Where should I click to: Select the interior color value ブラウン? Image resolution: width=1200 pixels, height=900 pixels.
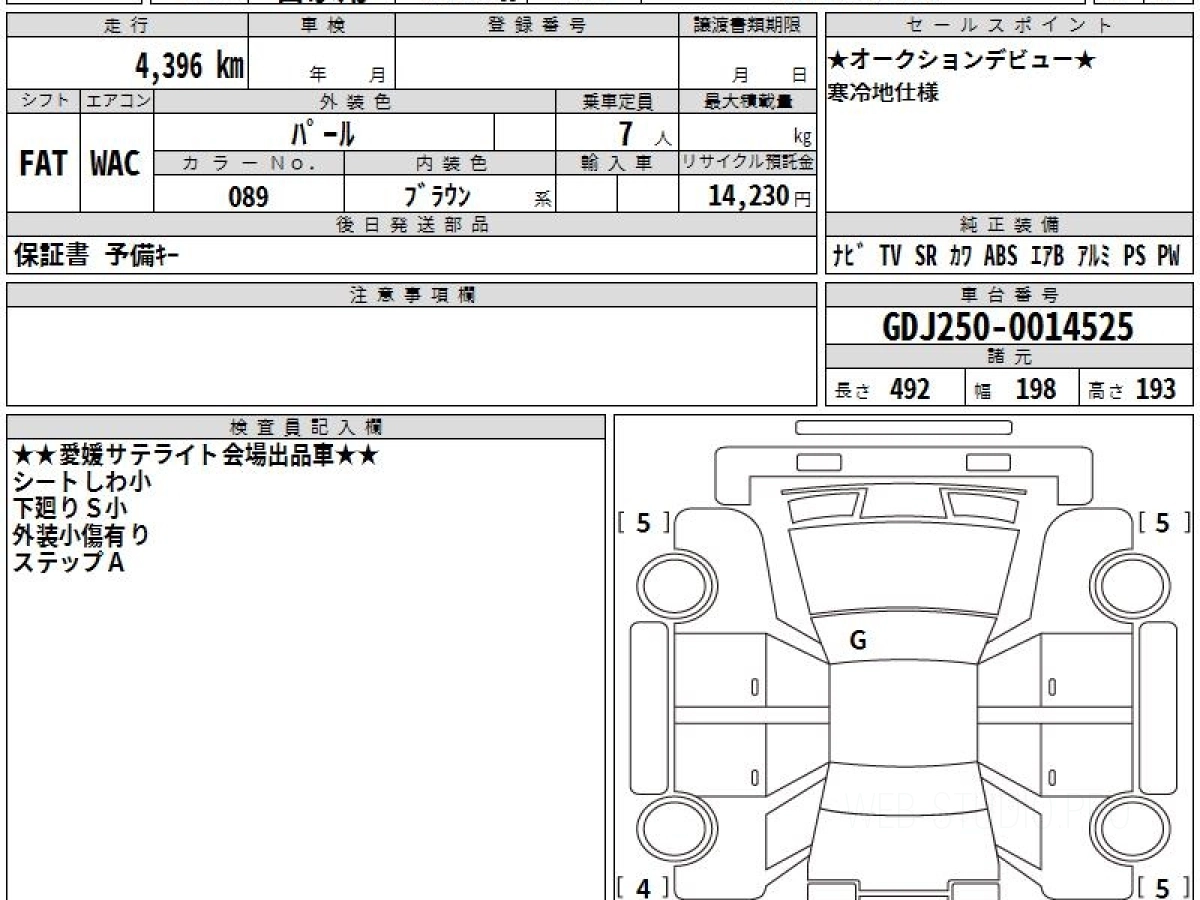(x=437, y=195)
